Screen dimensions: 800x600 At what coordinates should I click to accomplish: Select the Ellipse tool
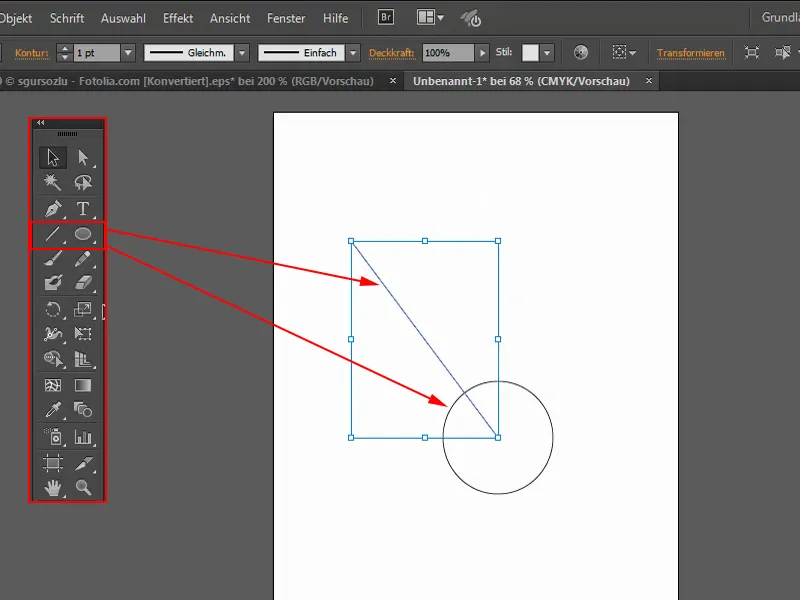point(83,234)
